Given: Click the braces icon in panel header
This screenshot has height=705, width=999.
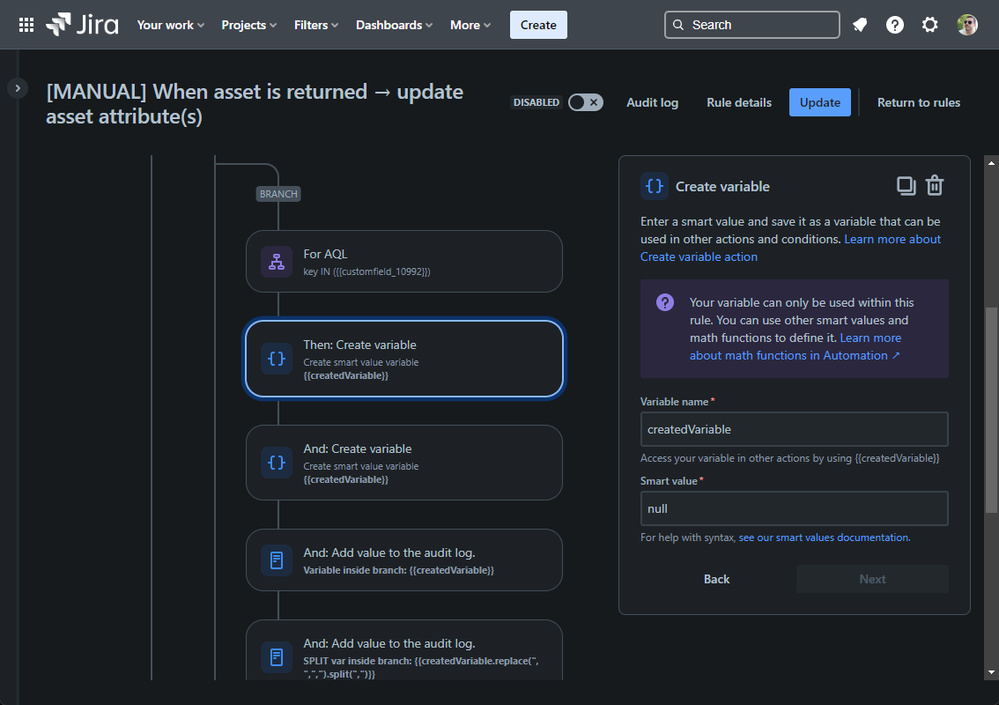Looking at the screenshot, I should (x=654, y=186).
